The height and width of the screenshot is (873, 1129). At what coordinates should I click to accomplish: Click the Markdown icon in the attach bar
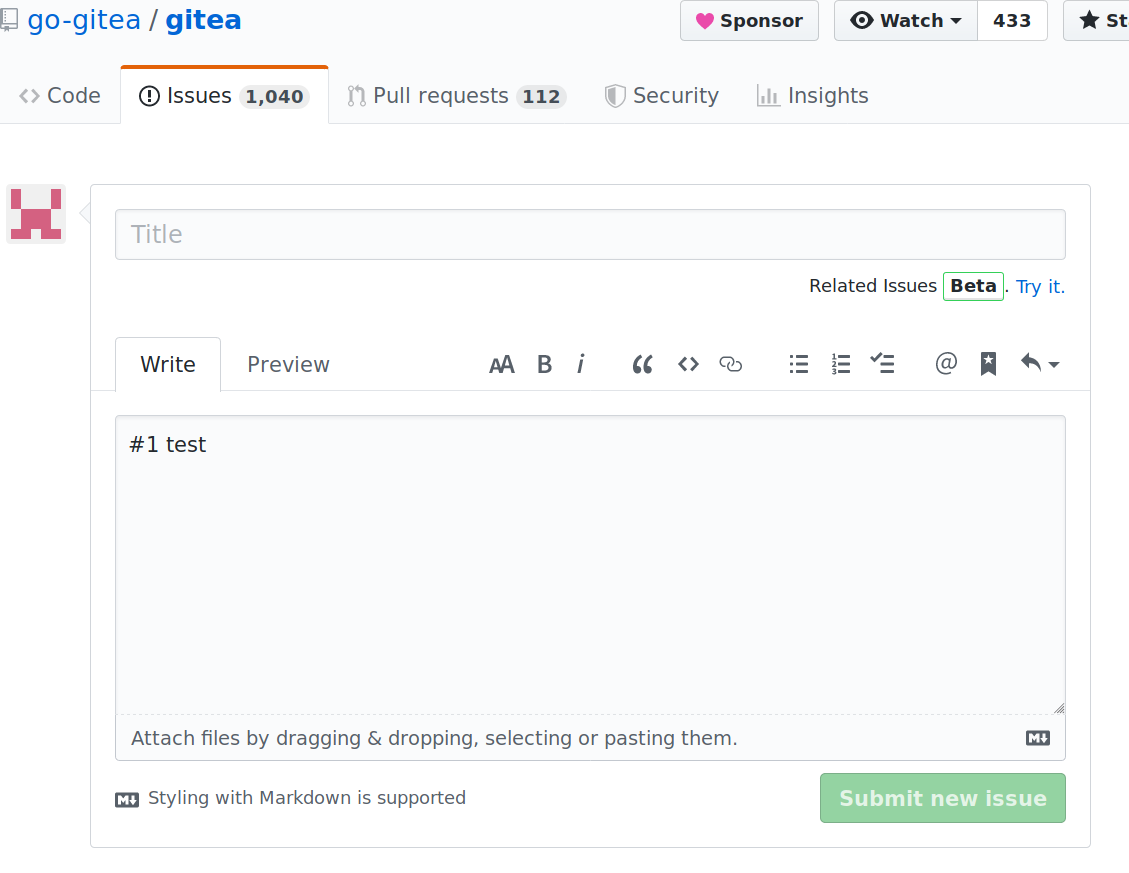click(1038, 738)
